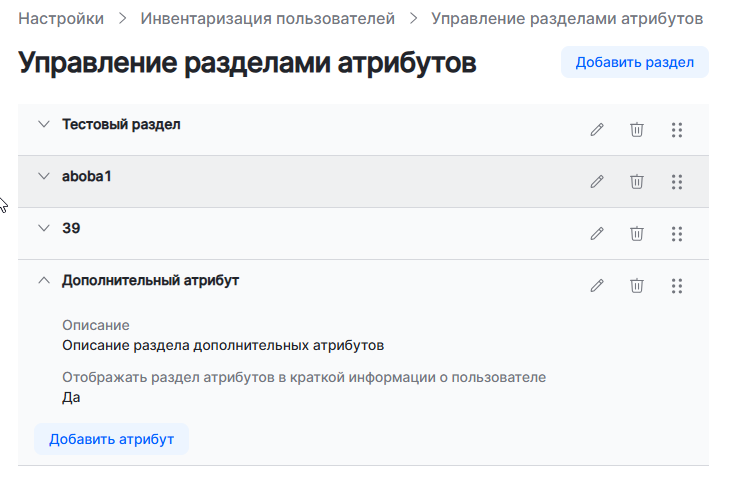Go to Настройки breadcrumb

[61, 18]
